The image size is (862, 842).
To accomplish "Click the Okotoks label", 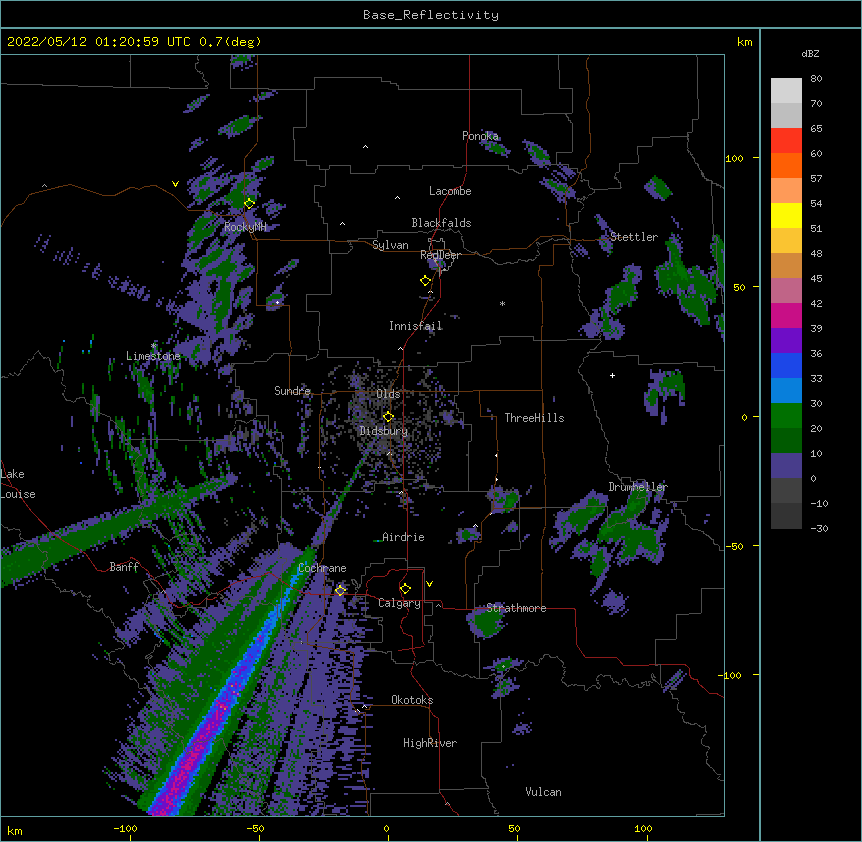I will 412,700.
